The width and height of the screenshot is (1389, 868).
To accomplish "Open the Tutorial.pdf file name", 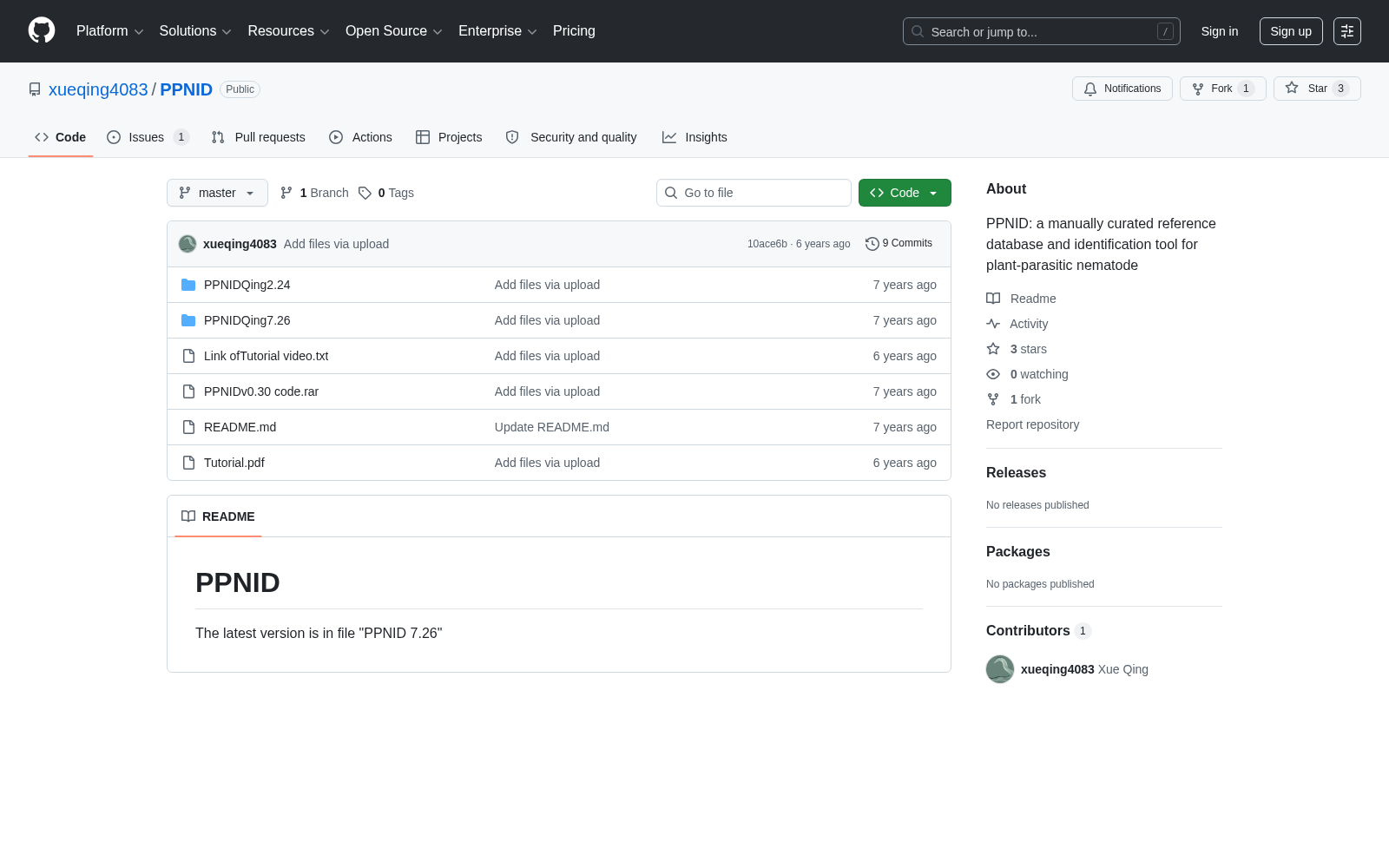I will tap(234, 463).
